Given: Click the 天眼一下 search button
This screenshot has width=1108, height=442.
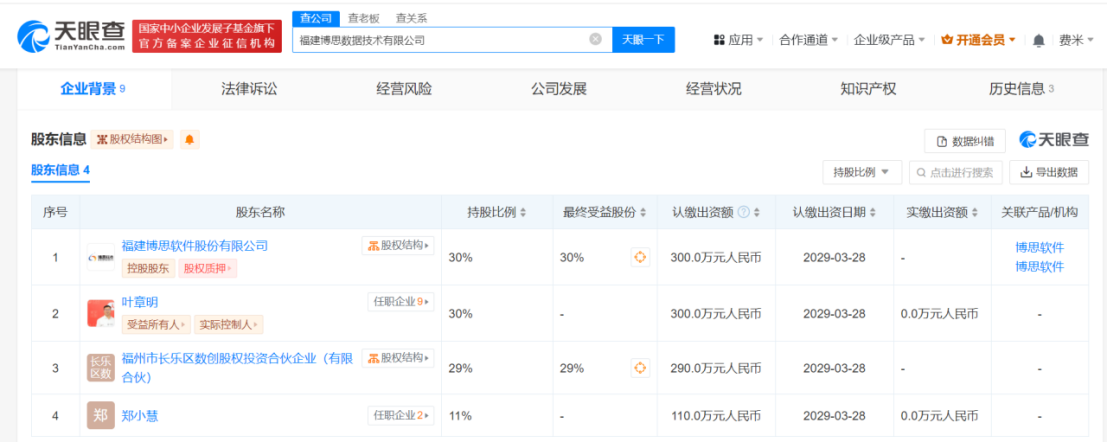Looking at the screenshot, I should (x=642, y=40).
